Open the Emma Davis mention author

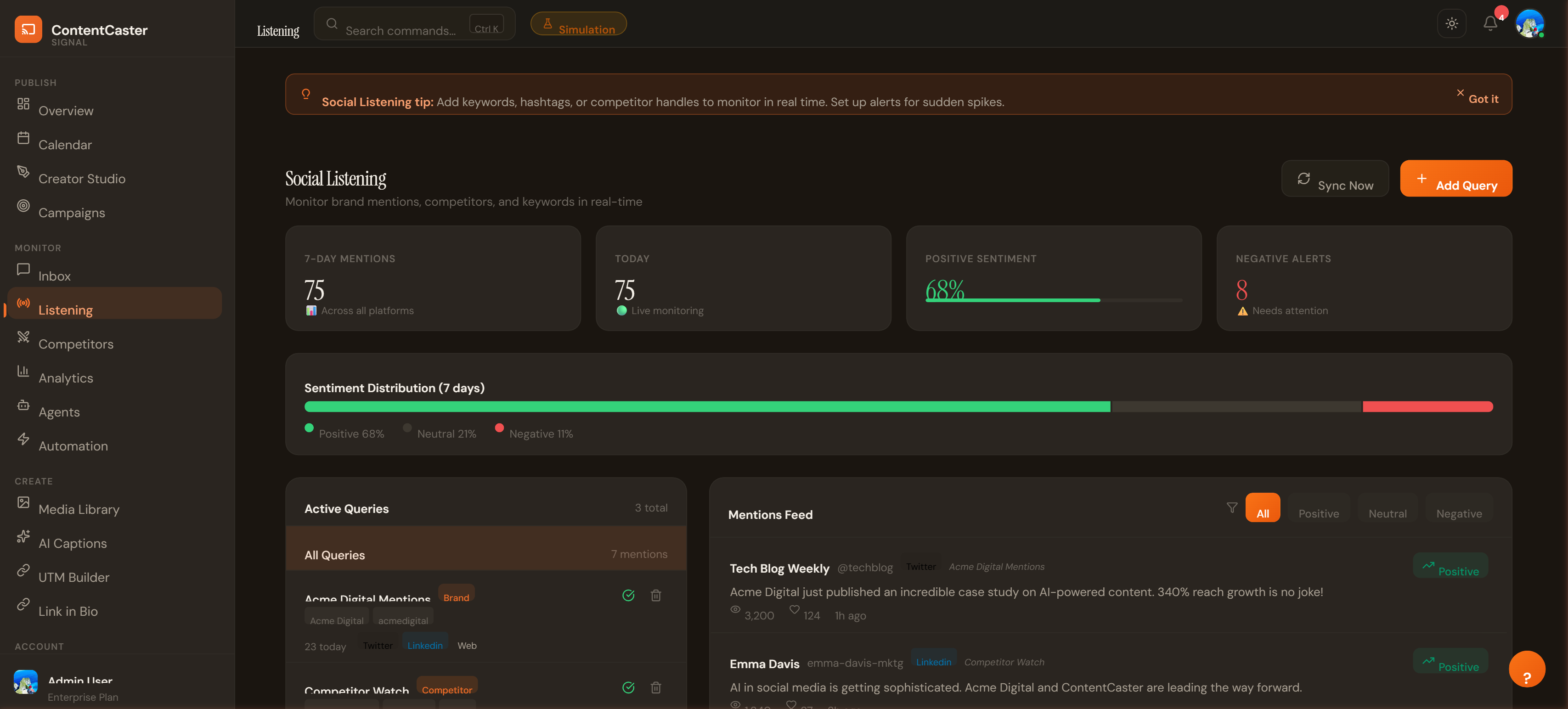coord(764,664)
